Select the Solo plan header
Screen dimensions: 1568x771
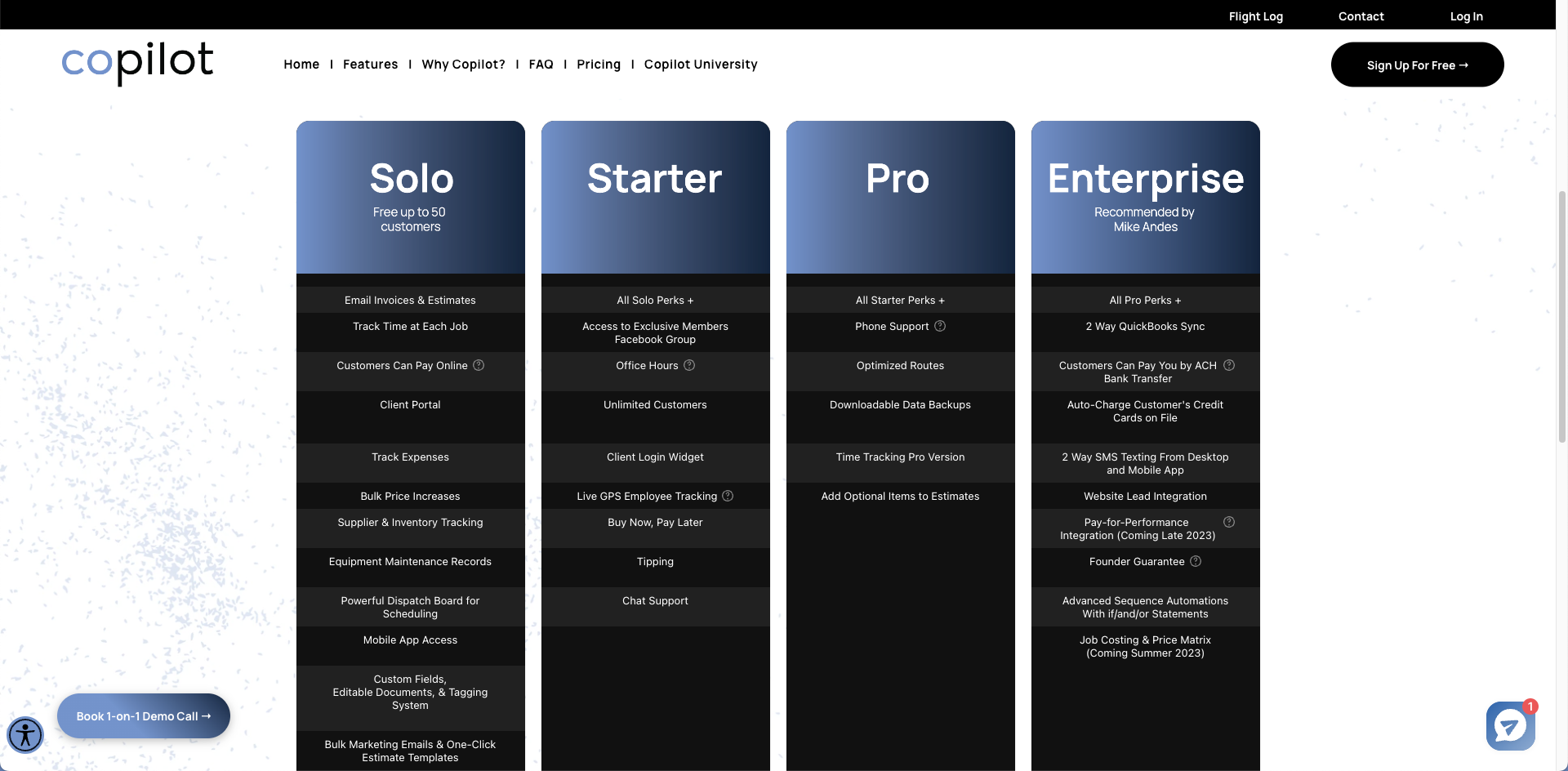[x=411, y=197]
